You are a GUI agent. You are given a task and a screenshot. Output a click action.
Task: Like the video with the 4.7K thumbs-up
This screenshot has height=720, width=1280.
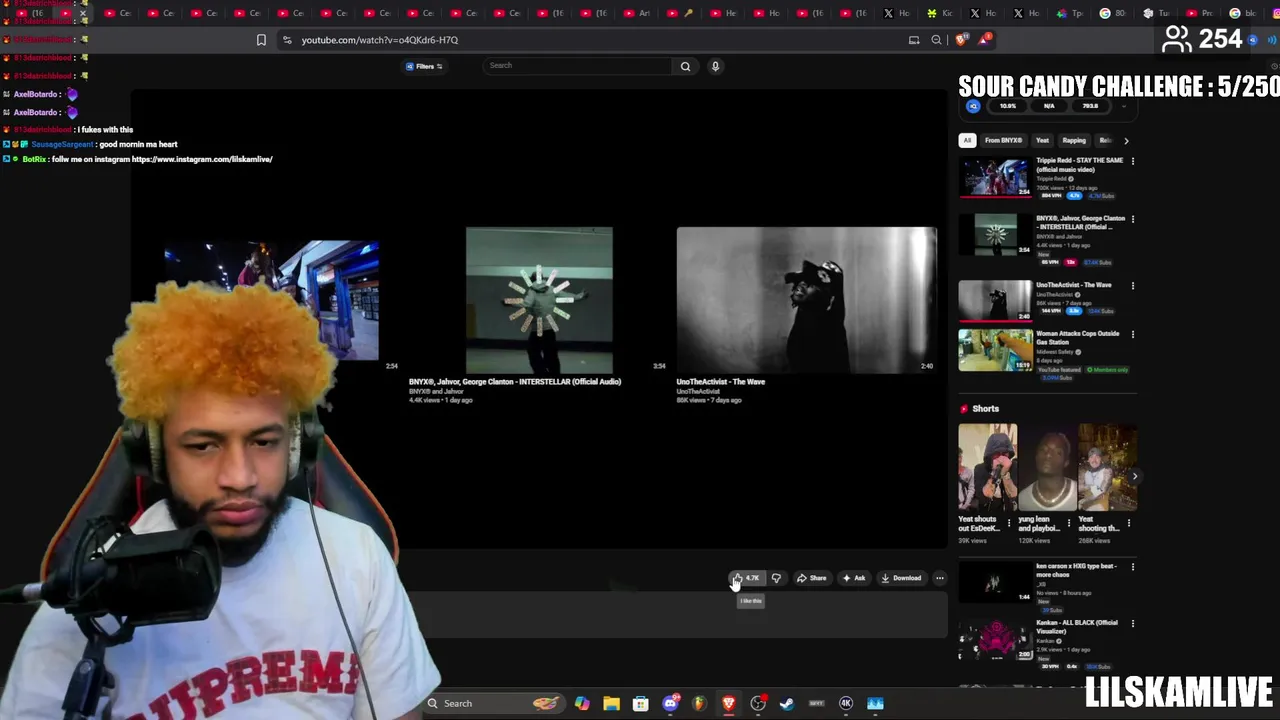(746, 578)
